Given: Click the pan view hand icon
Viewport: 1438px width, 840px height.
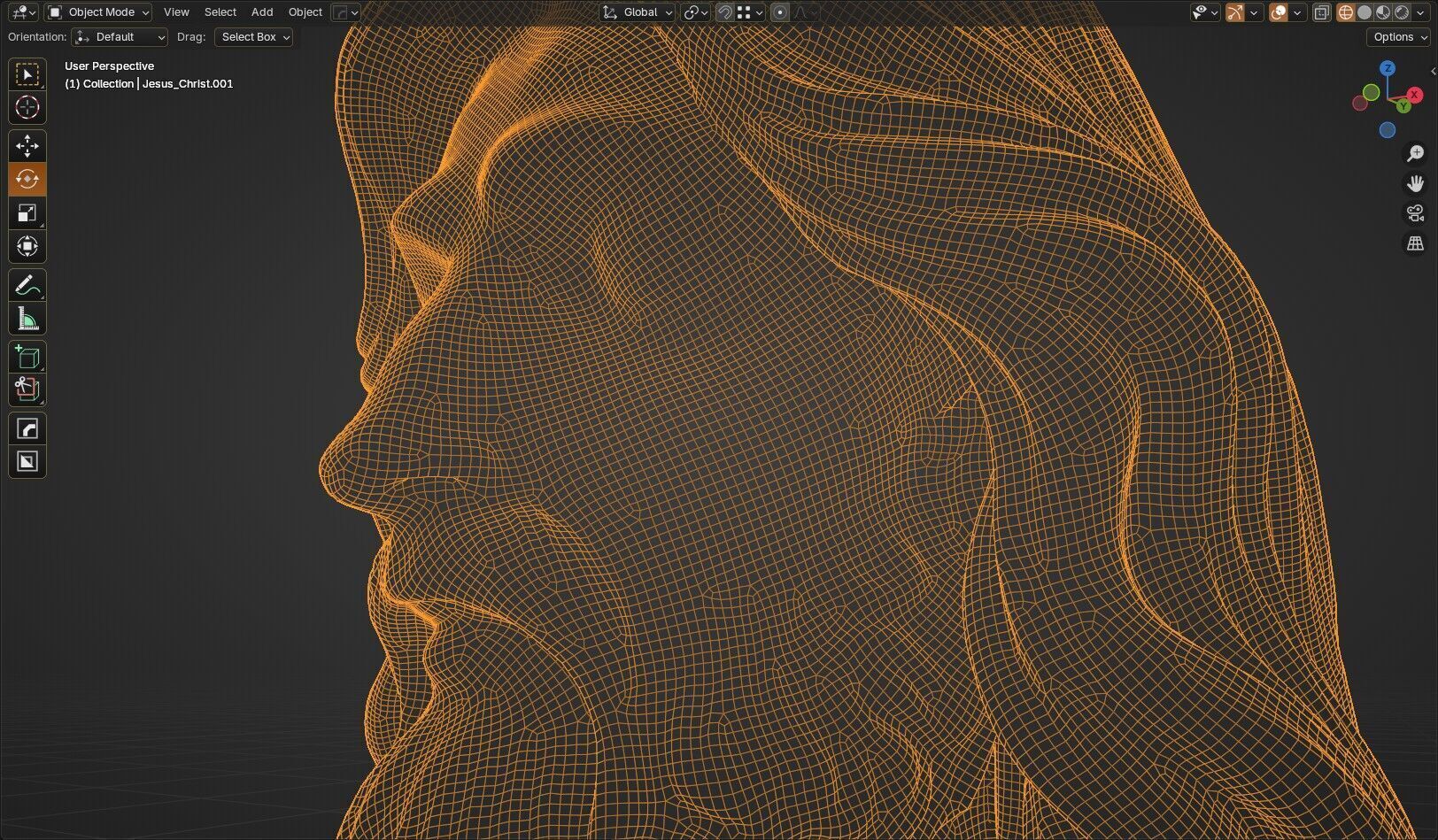Looking at the screenshot, I should coord(1415,183).
